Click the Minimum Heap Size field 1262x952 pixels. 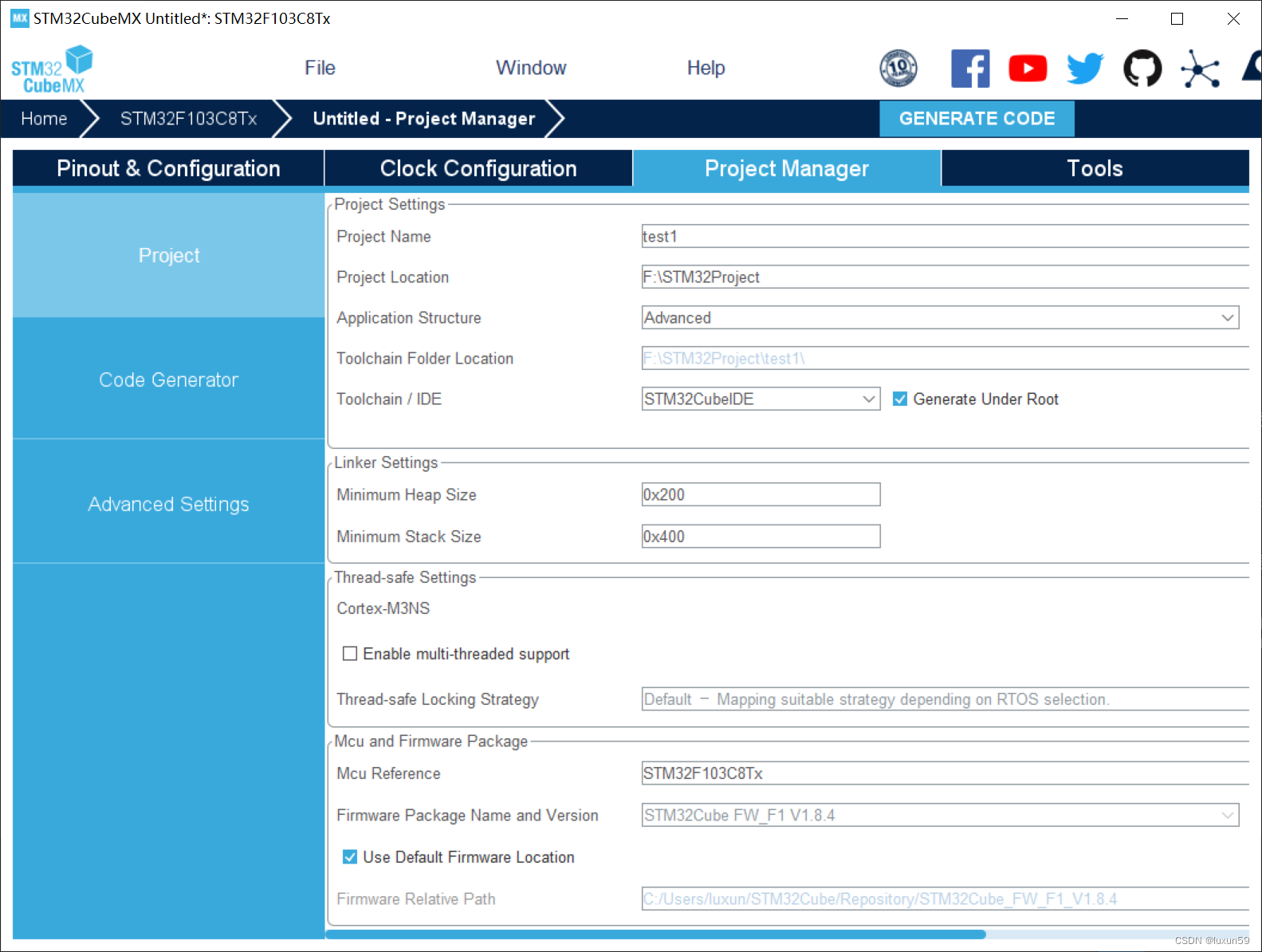761,494
